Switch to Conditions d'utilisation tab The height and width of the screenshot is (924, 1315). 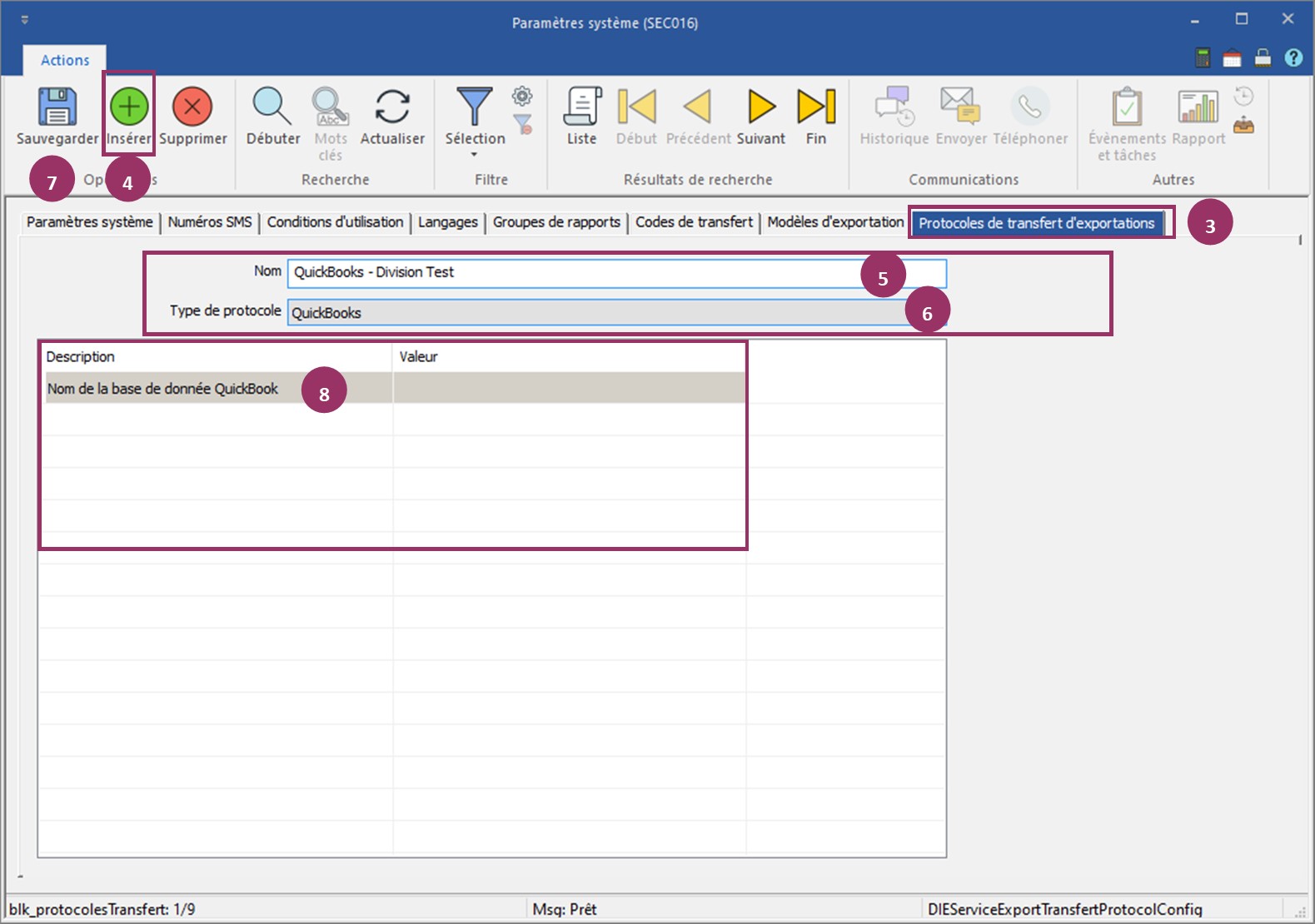tap(335, 221)
